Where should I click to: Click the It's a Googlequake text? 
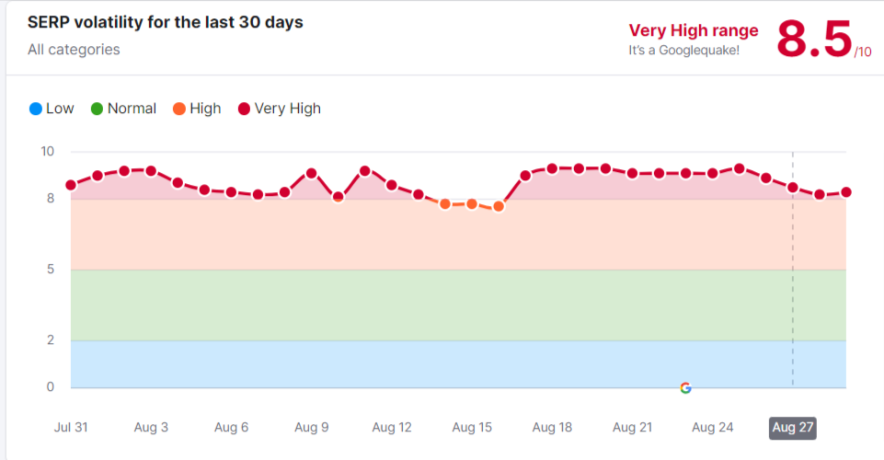(x=684, y=50)
